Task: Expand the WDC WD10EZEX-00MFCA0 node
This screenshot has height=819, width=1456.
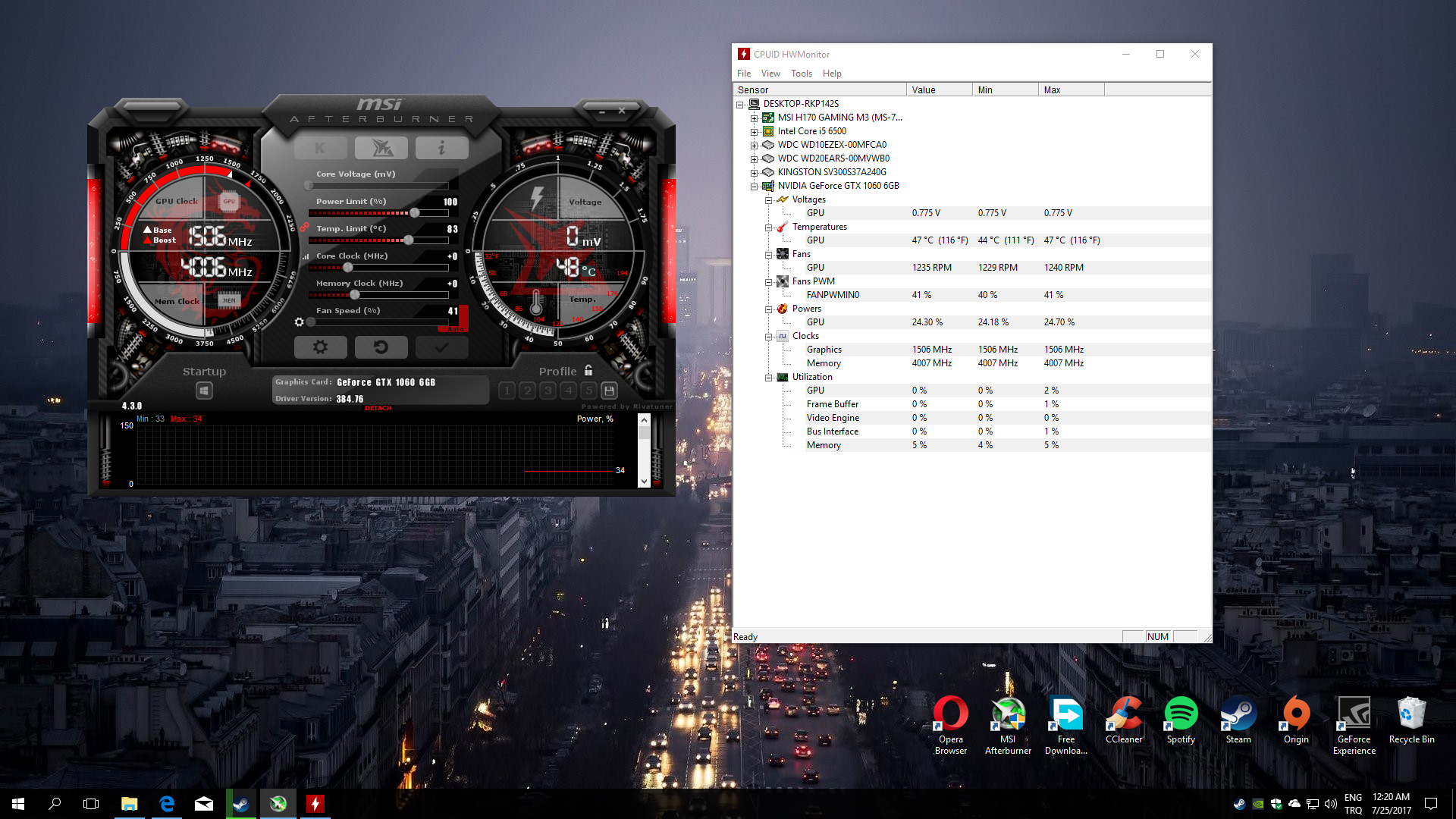Action: click(x=754, y=146)
